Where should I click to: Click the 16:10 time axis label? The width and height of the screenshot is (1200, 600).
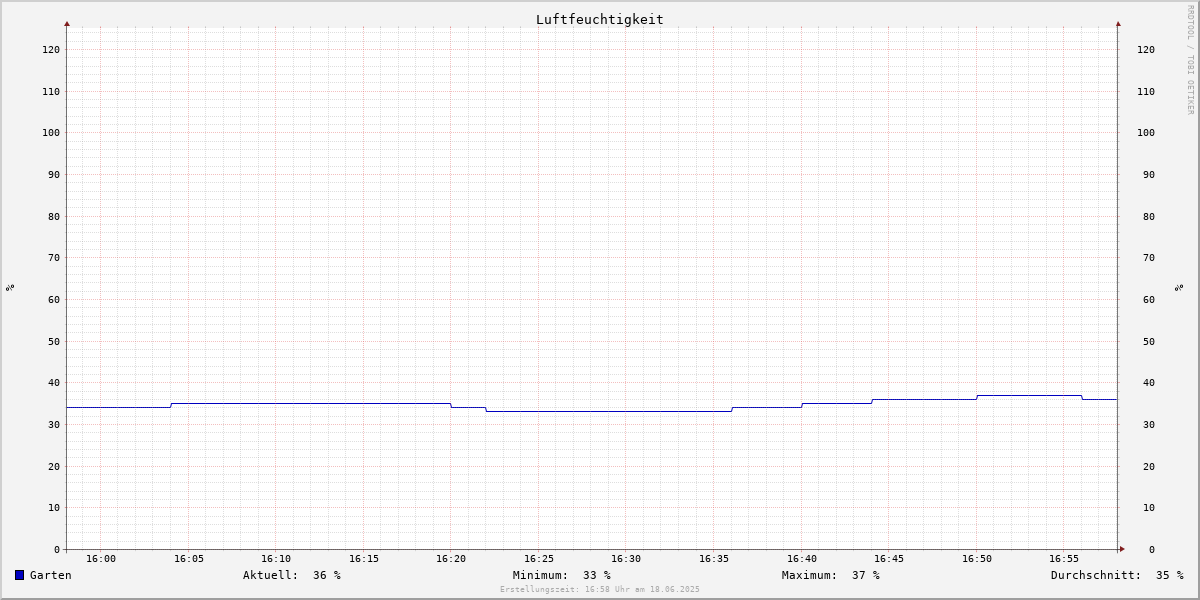(276, 559)
